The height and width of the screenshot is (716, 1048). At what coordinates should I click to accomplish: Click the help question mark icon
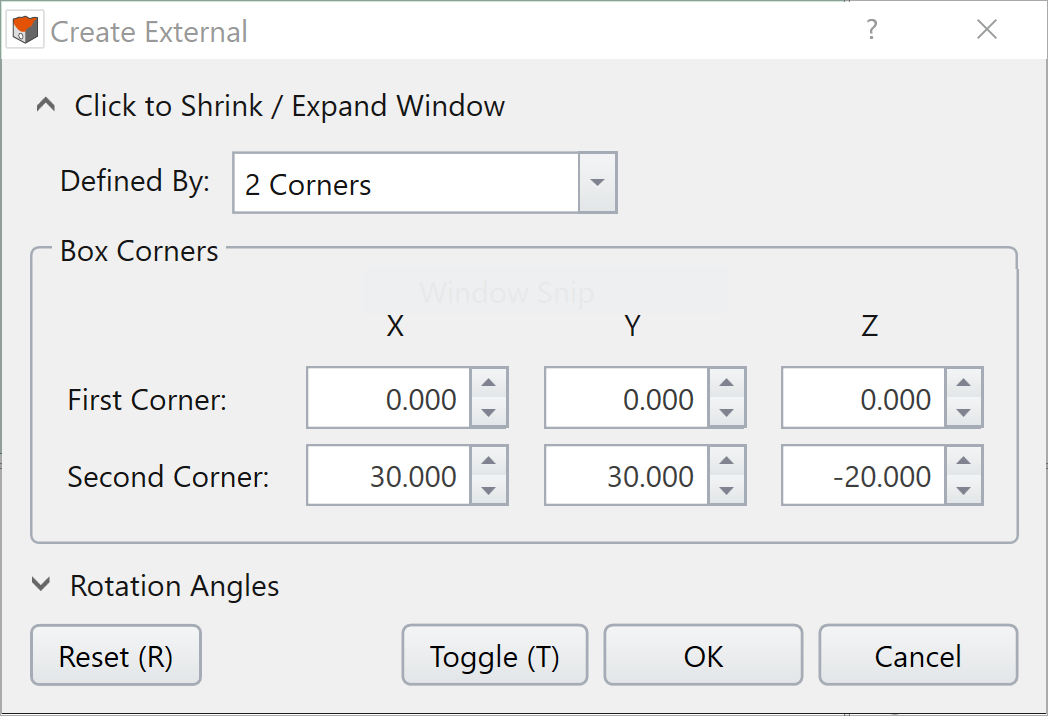[871, 30]
